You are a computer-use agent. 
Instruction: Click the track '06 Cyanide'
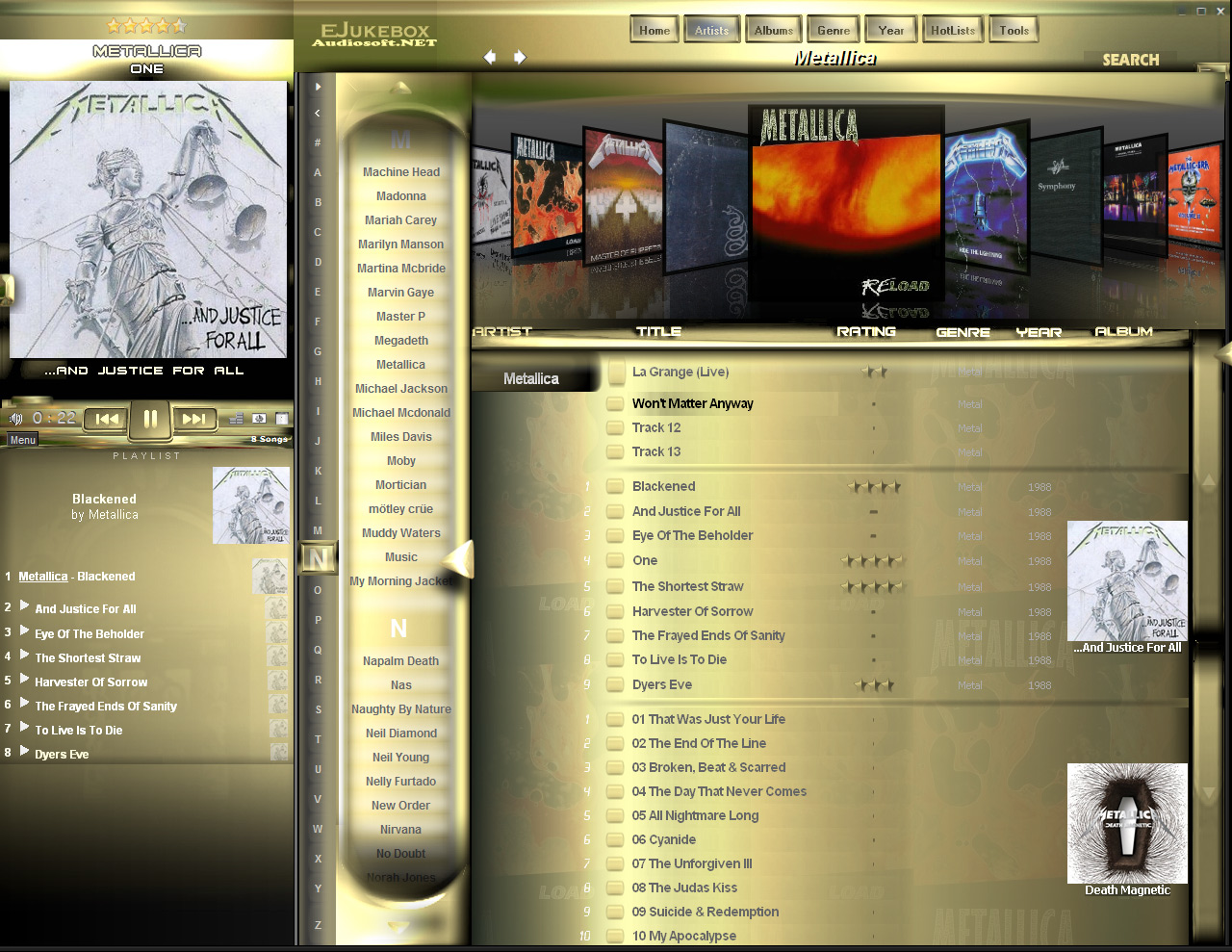pyautogui.click(x=663, y=839)
